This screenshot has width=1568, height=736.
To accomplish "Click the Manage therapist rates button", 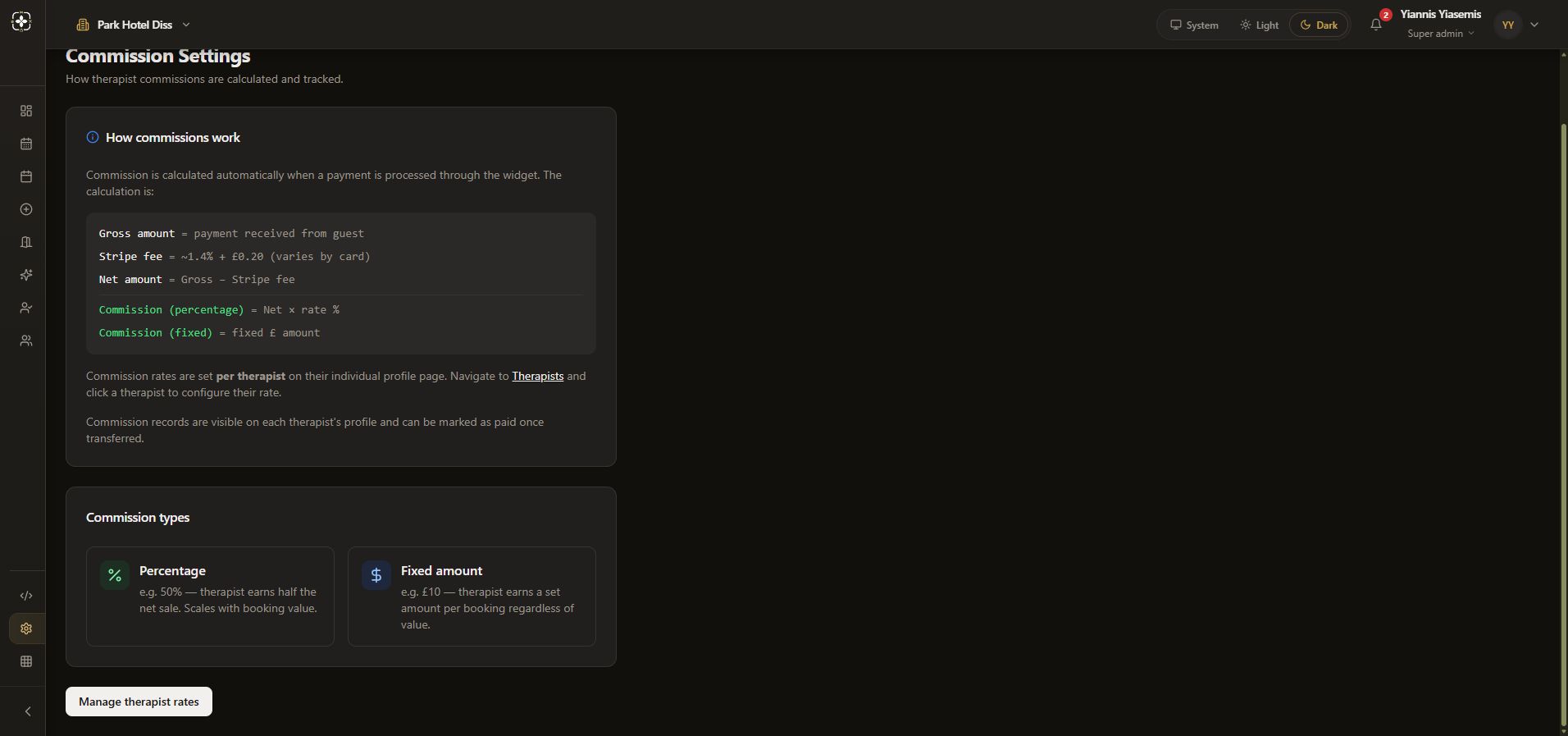I will coord(139,702).
